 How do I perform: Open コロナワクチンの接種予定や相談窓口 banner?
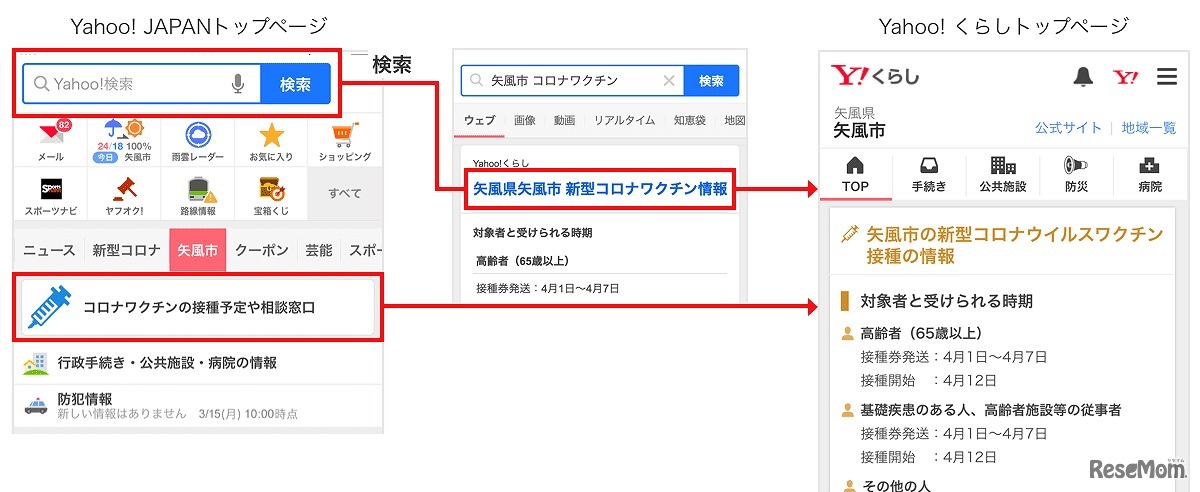(198, 307)
